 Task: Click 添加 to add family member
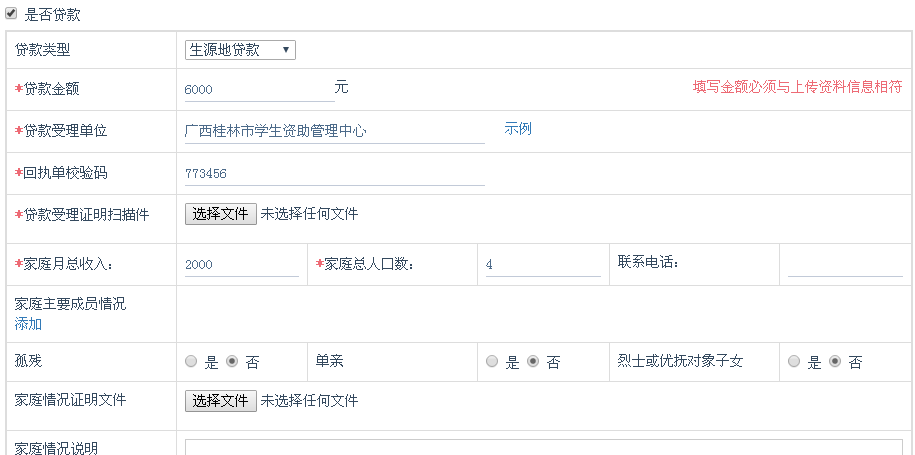coord(28,324)
